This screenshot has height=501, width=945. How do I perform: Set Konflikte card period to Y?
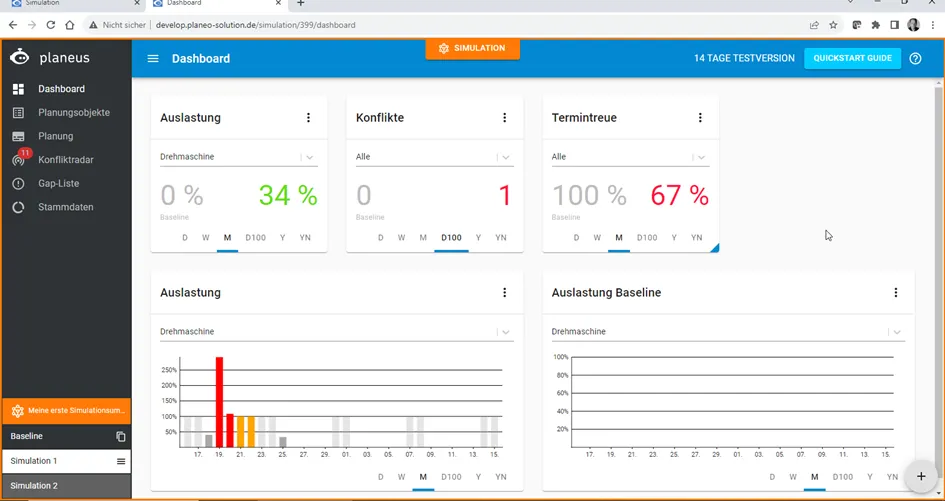[x=479, y=238]
